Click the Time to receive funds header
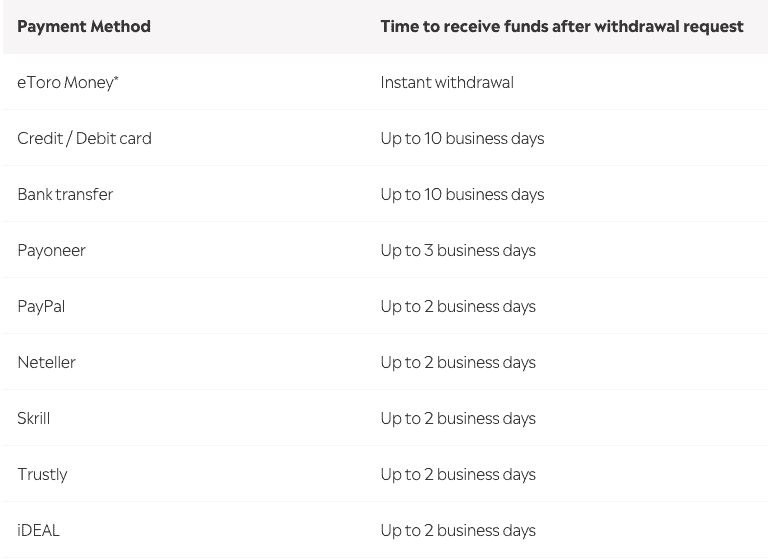The height and width of the screenshot is (560, 768). coord(562,26)
